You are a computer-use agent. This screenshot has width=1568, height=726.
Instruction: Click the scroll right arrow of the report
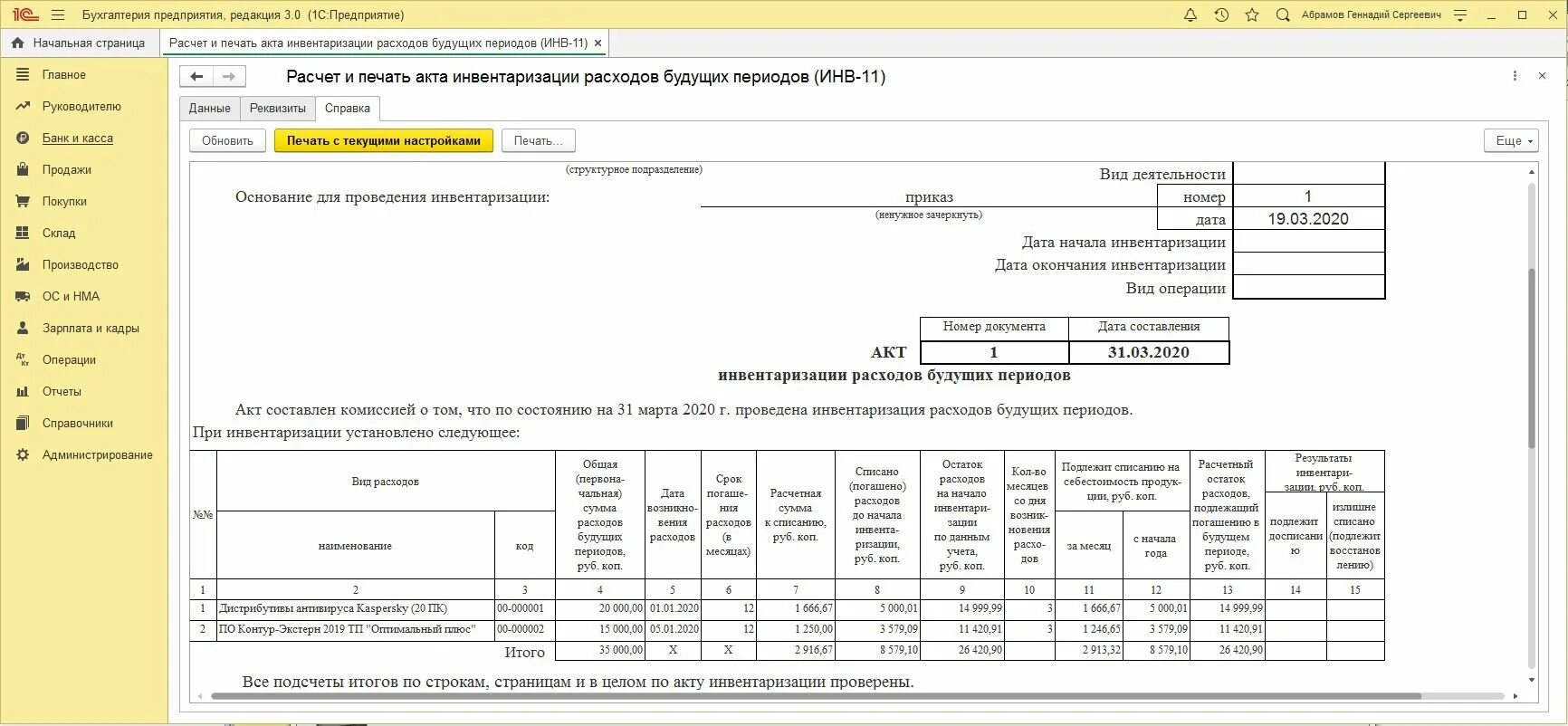click(x=1515, y=696)
